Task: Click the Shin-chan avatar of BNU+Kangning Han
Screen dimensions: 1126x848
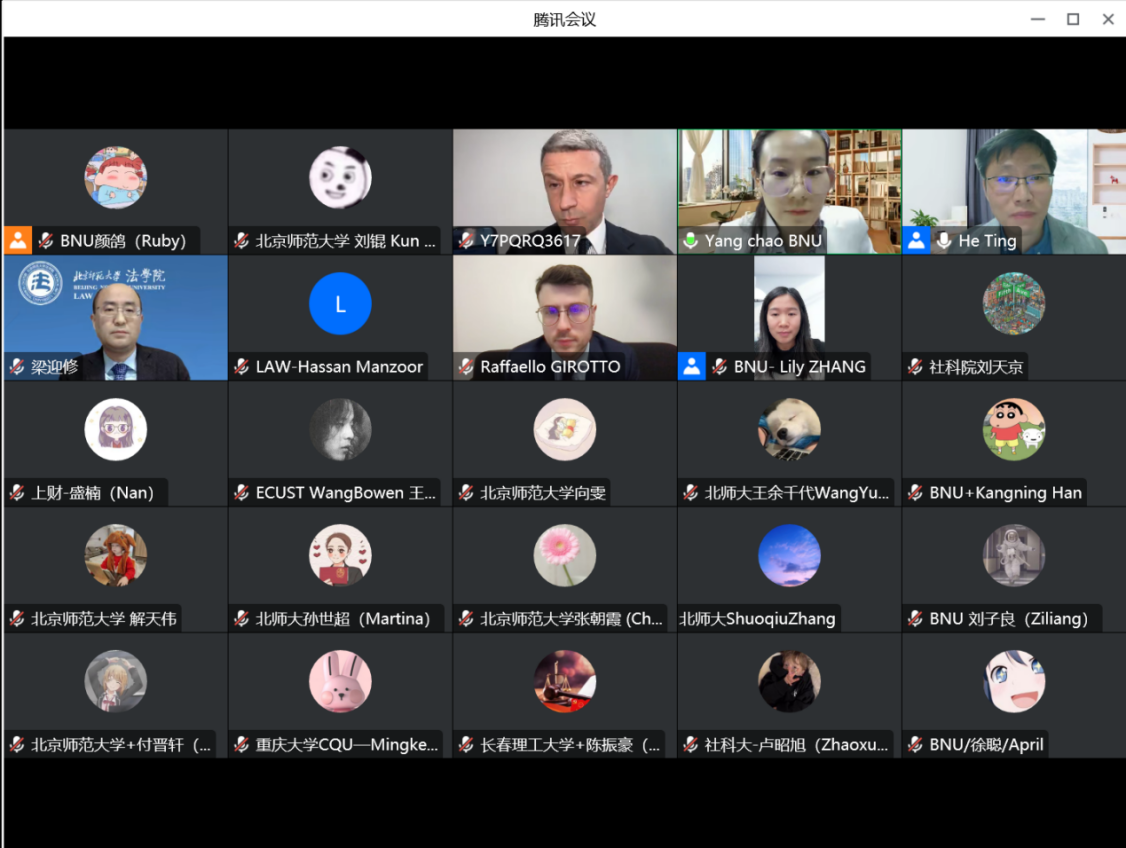Action: (x=1013, y=430)
